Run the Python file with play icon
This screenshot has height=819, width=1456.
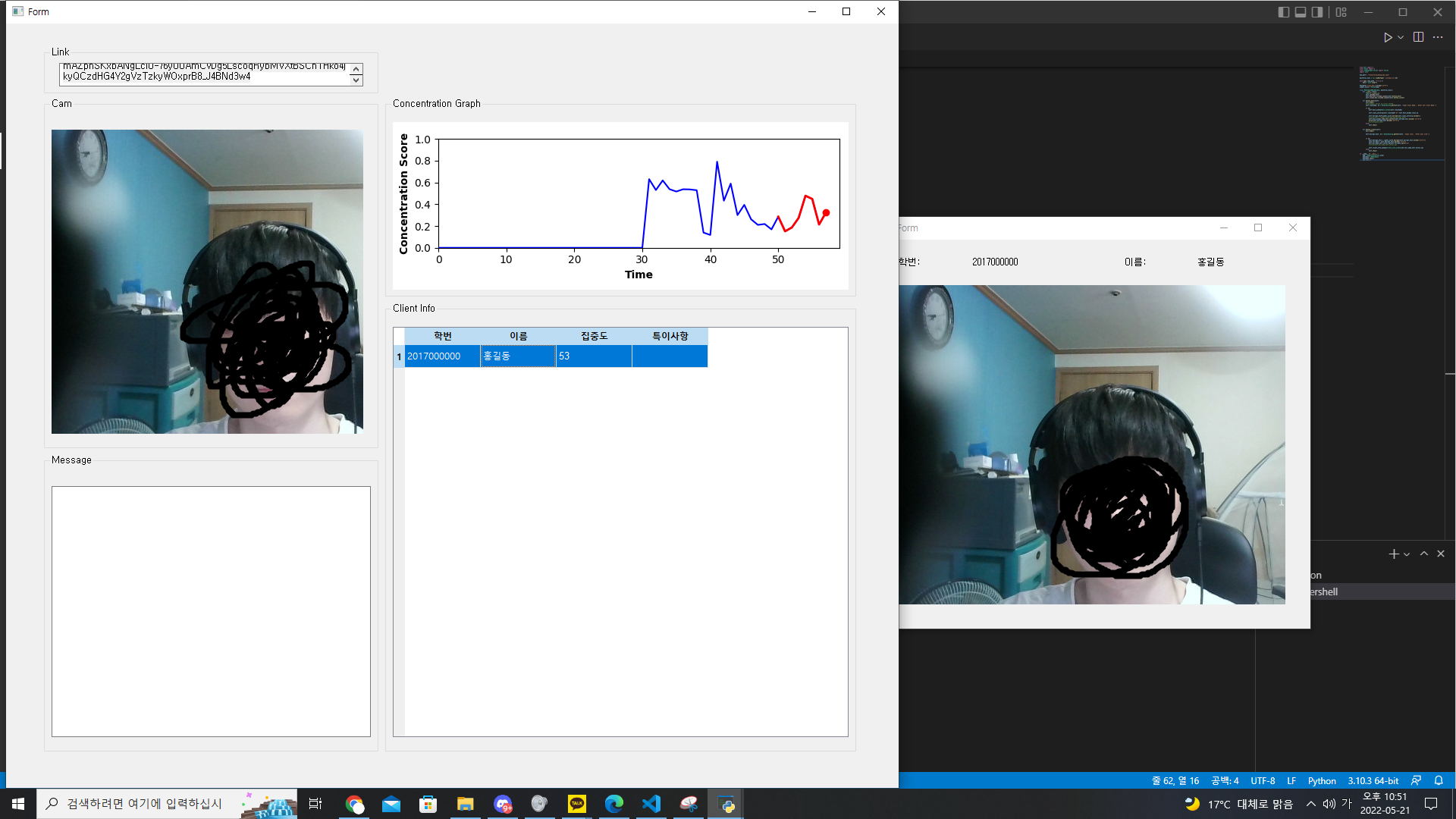(1387, 37)
